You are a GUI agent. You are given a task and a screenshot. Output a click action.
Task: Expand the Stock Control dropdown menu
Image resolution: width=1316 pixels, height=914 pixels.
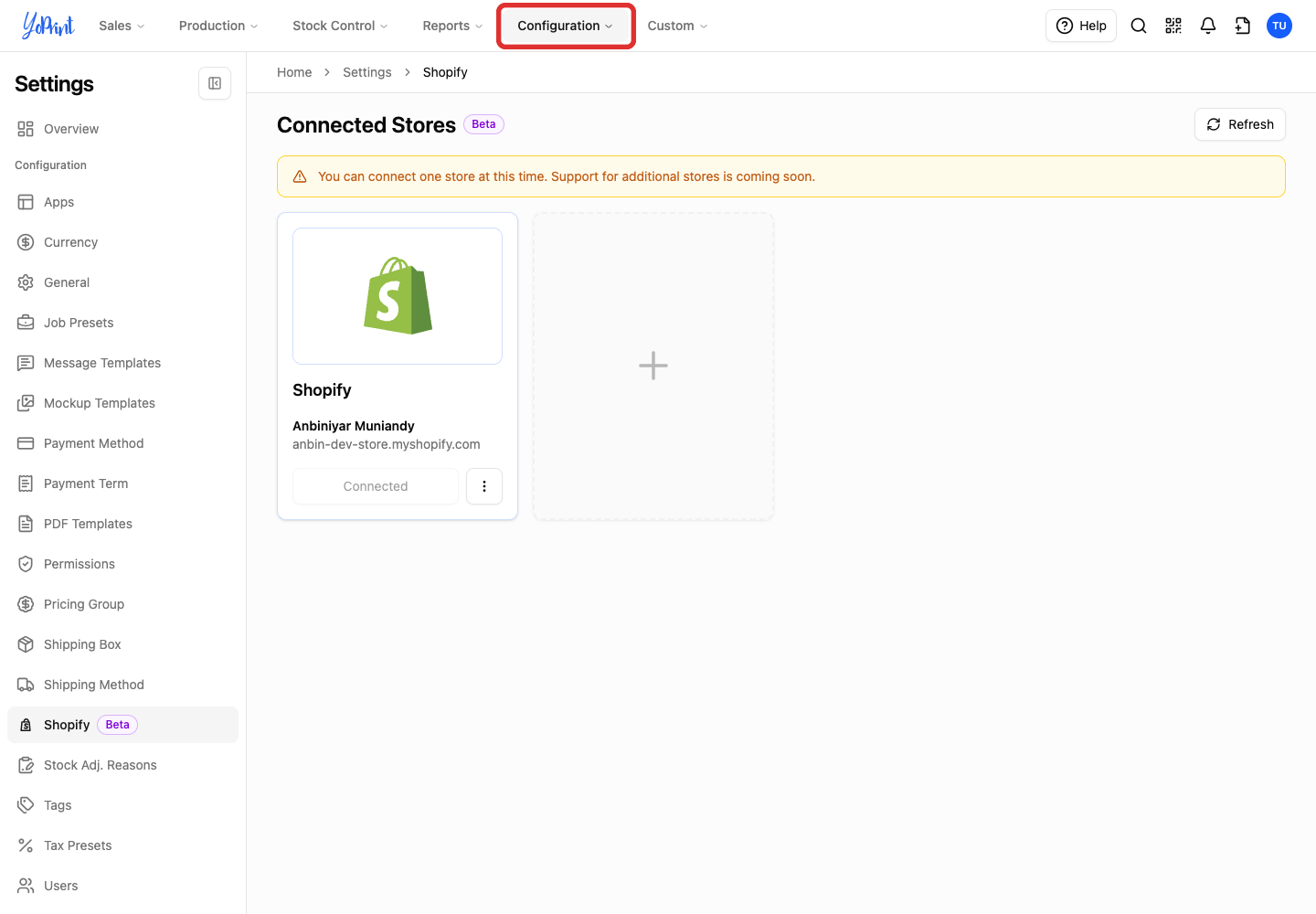pyautogui.click(x=340, y=26)
